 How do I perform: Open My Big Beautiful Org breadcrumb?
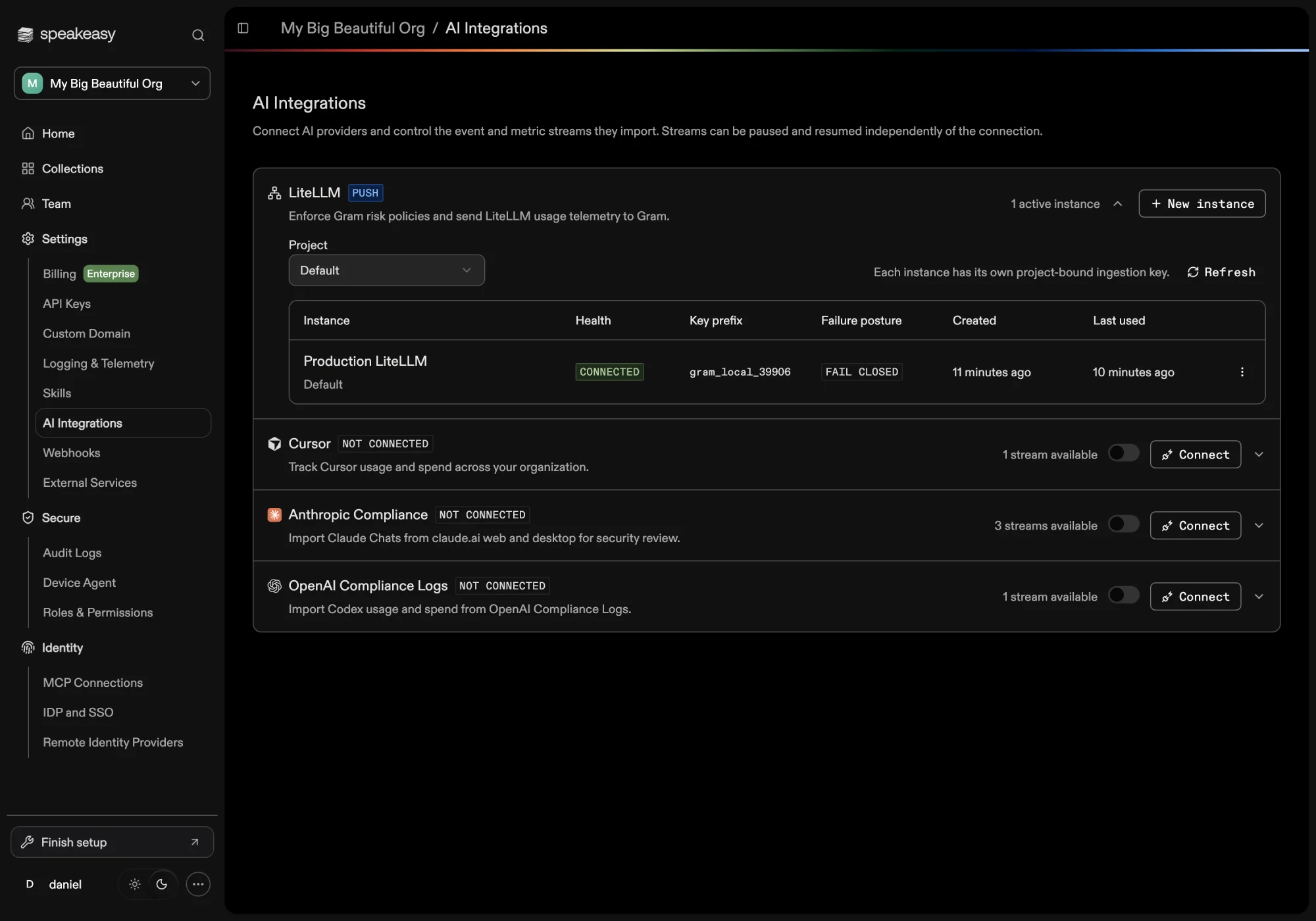(353, 28)
